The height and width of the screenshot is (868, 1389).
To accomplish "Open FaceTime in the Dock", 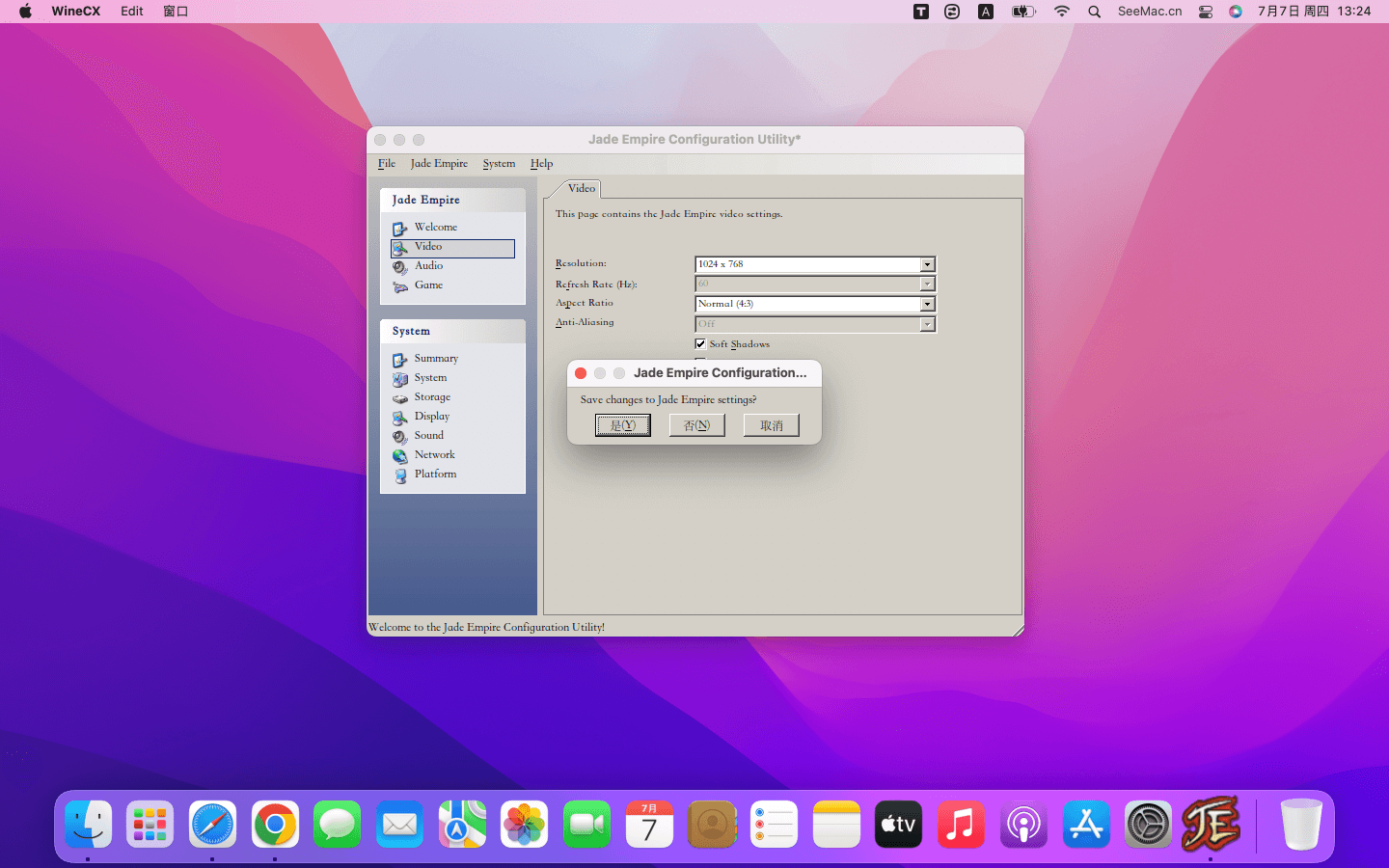I will coord(586,825).
